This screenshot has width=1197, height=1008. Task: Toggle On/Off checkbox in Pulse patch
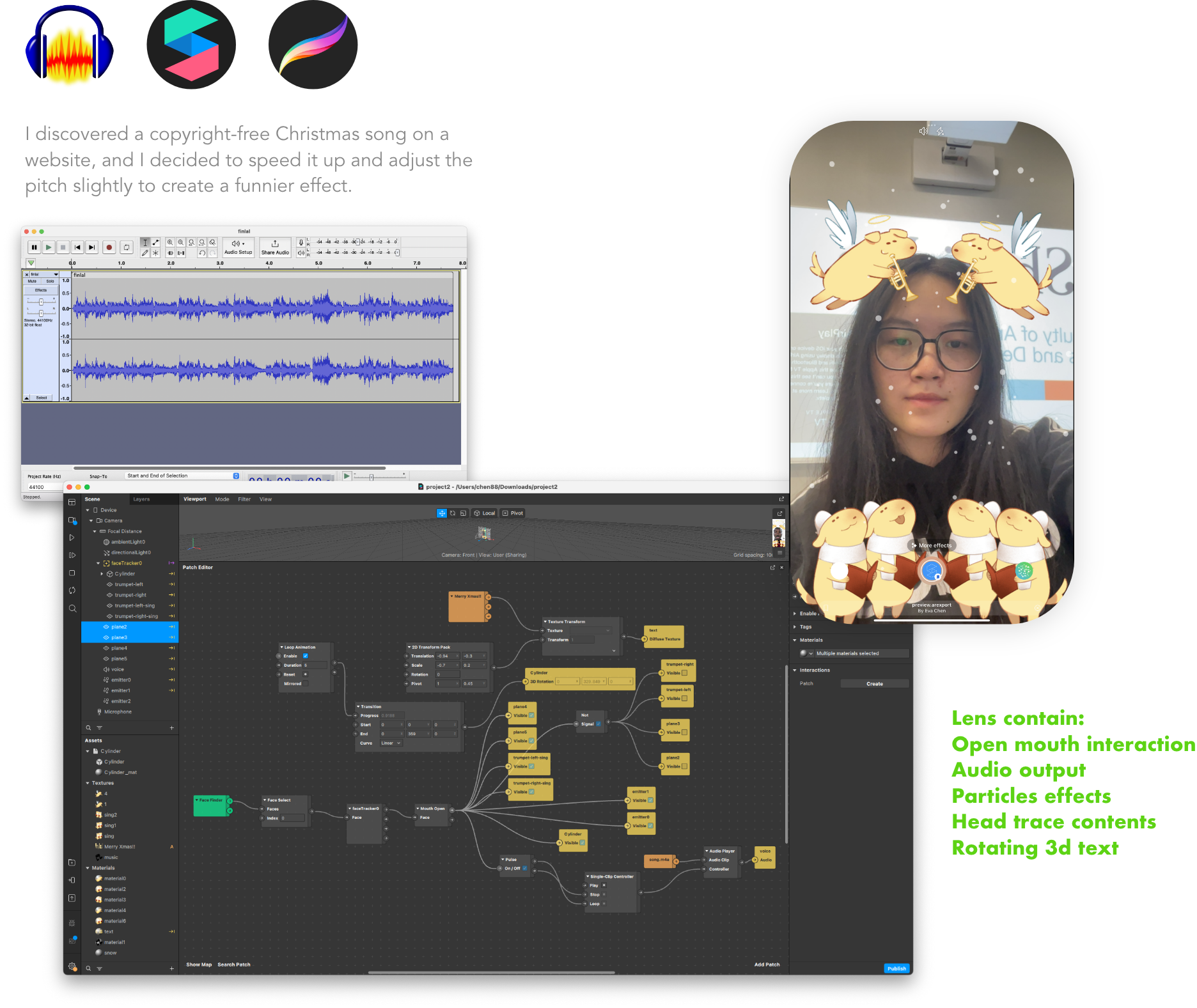[525, 868]
